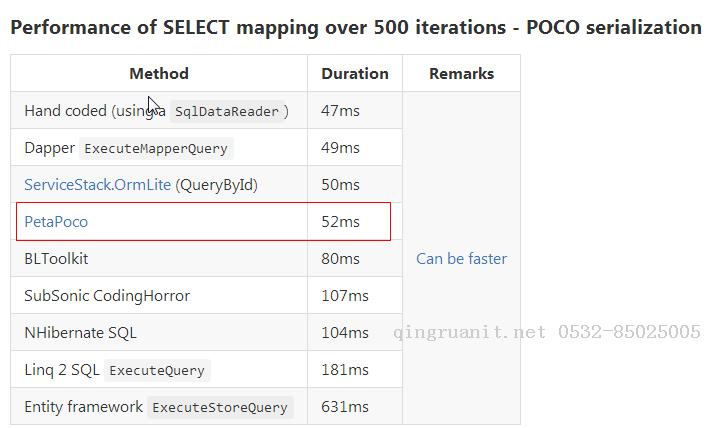Click the BLToolkit row name
Screen dimensions: 713x428
[56, 259]
